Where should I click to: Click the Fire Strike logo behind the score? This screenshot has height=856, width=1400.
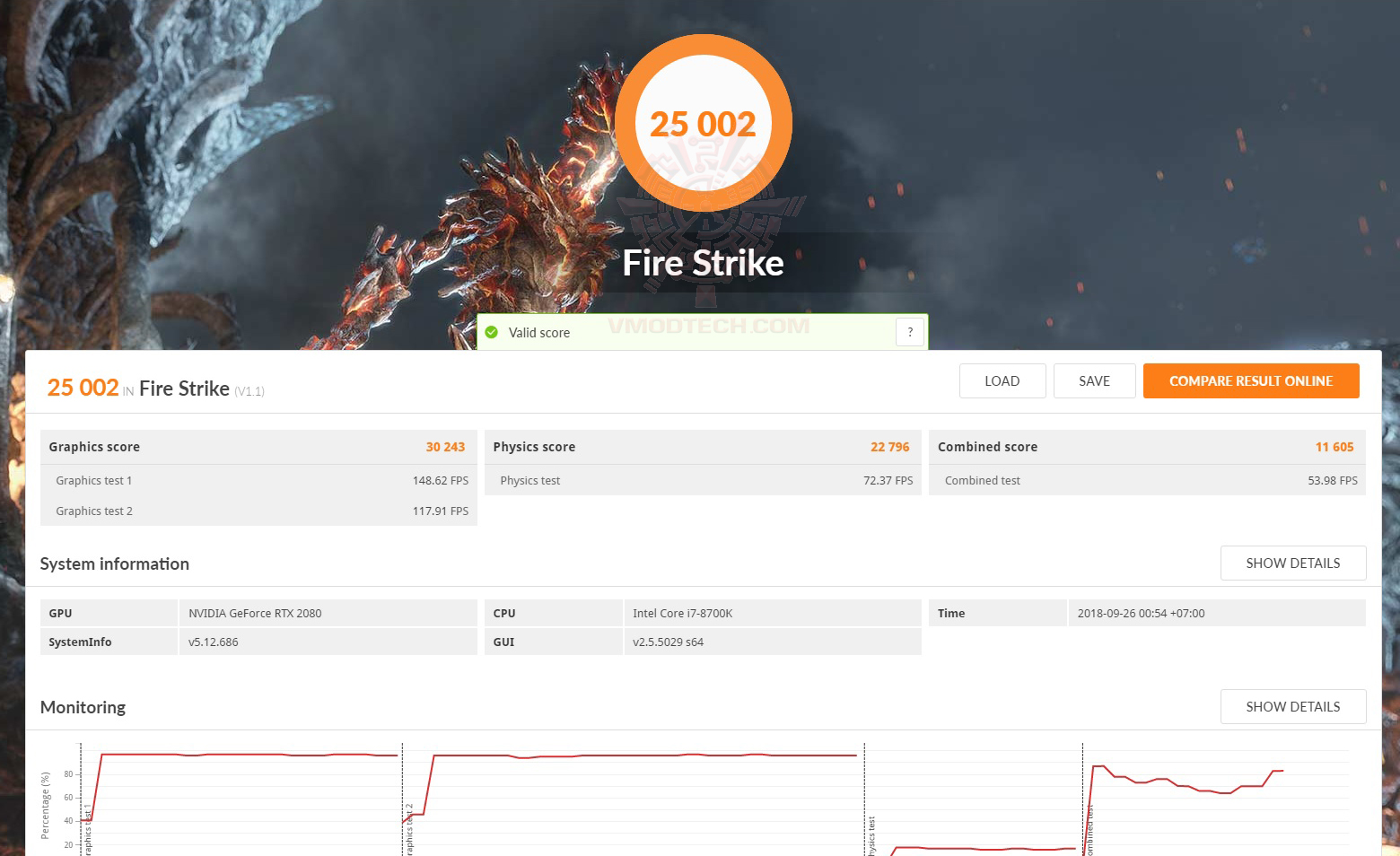tap(703, 262)
